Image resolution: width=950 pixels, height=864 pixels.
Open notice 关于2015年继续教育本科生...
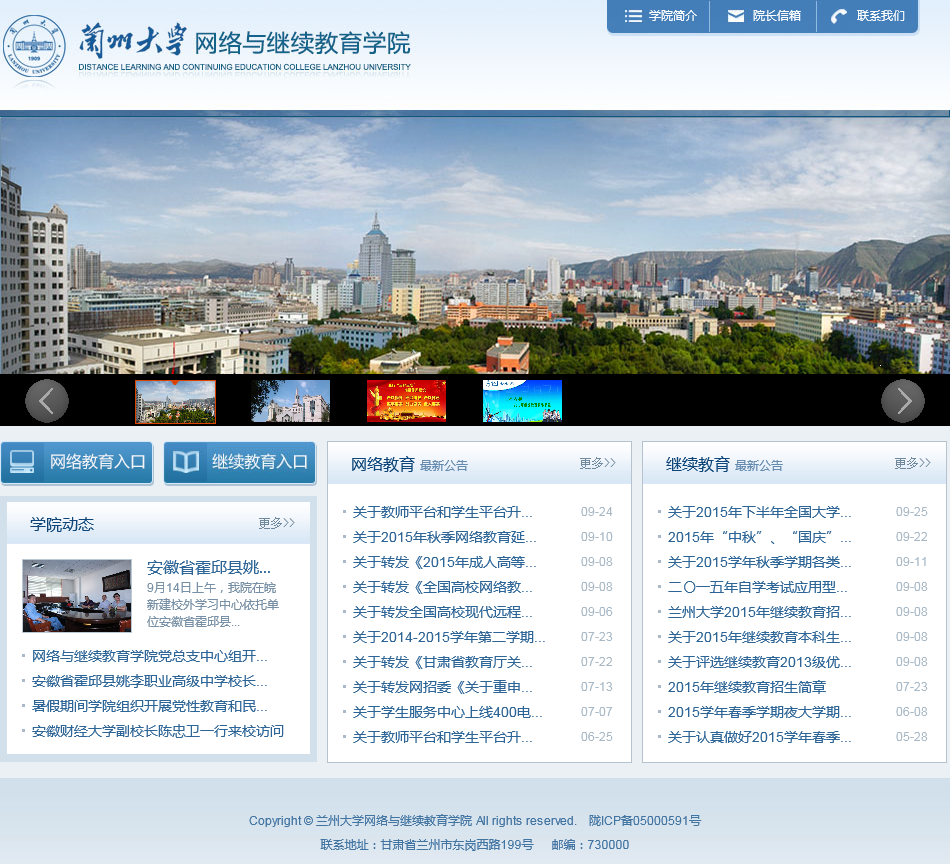tap(759, 637)
